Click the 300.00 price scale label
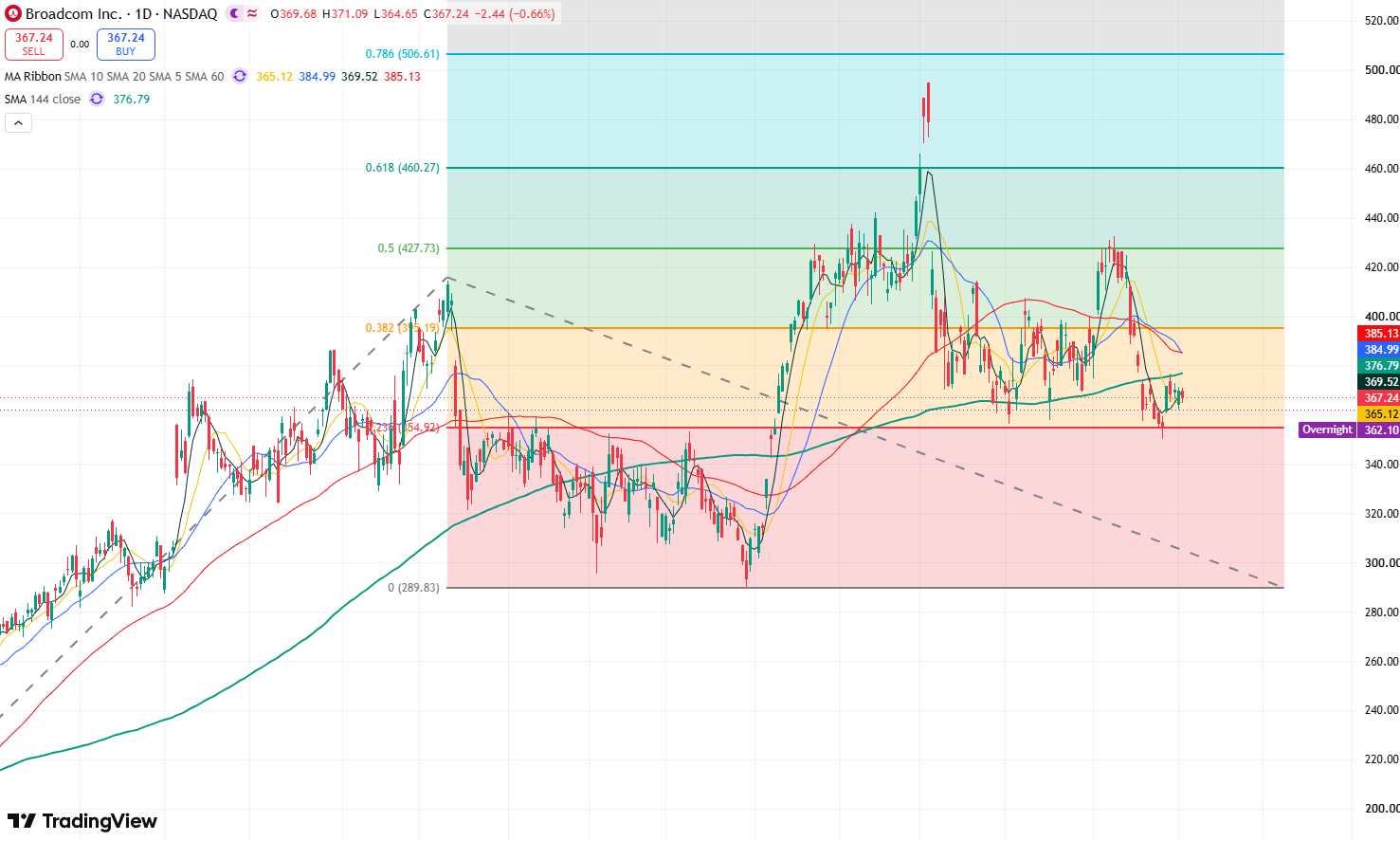 pyautogui.click(x=1381, y=563)
